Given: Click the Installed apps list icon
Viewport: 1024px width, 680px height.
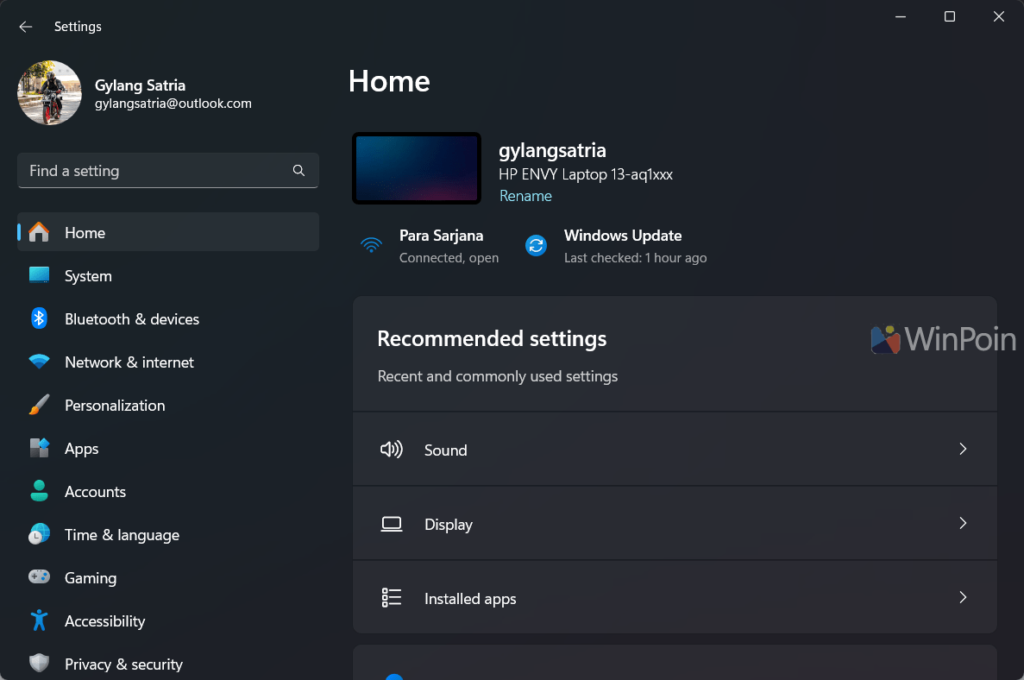Looking at the screenshot, I should 391,598.
